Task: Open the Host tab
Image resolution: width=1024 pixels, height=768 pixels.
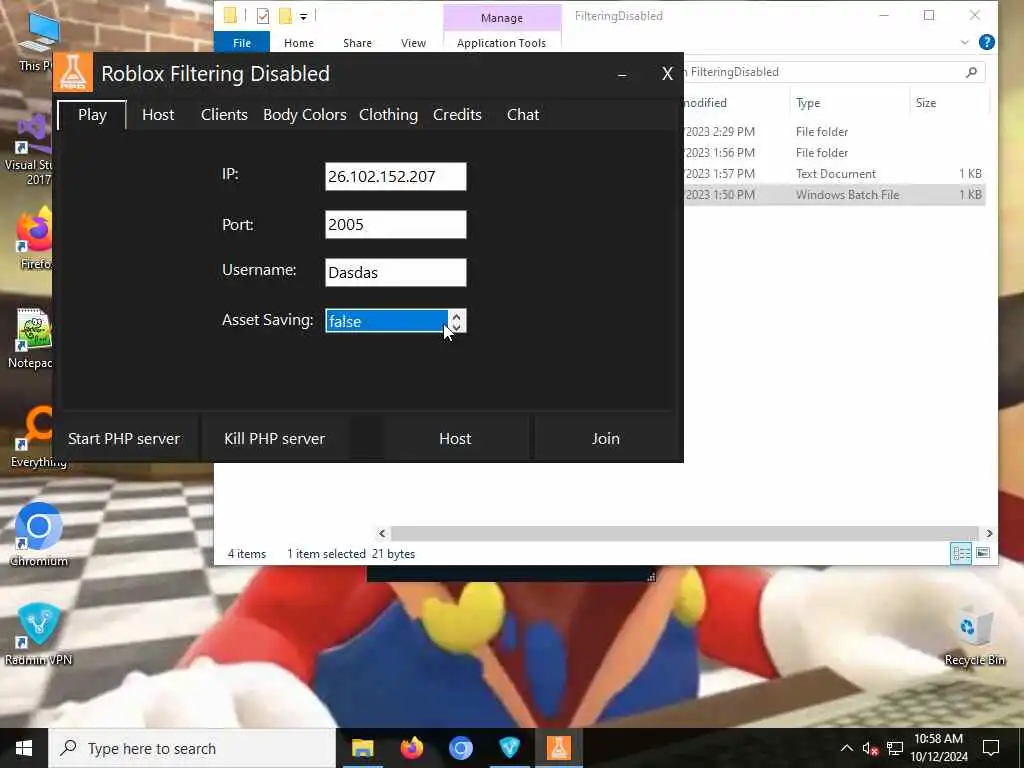Action: click(158, 115)
